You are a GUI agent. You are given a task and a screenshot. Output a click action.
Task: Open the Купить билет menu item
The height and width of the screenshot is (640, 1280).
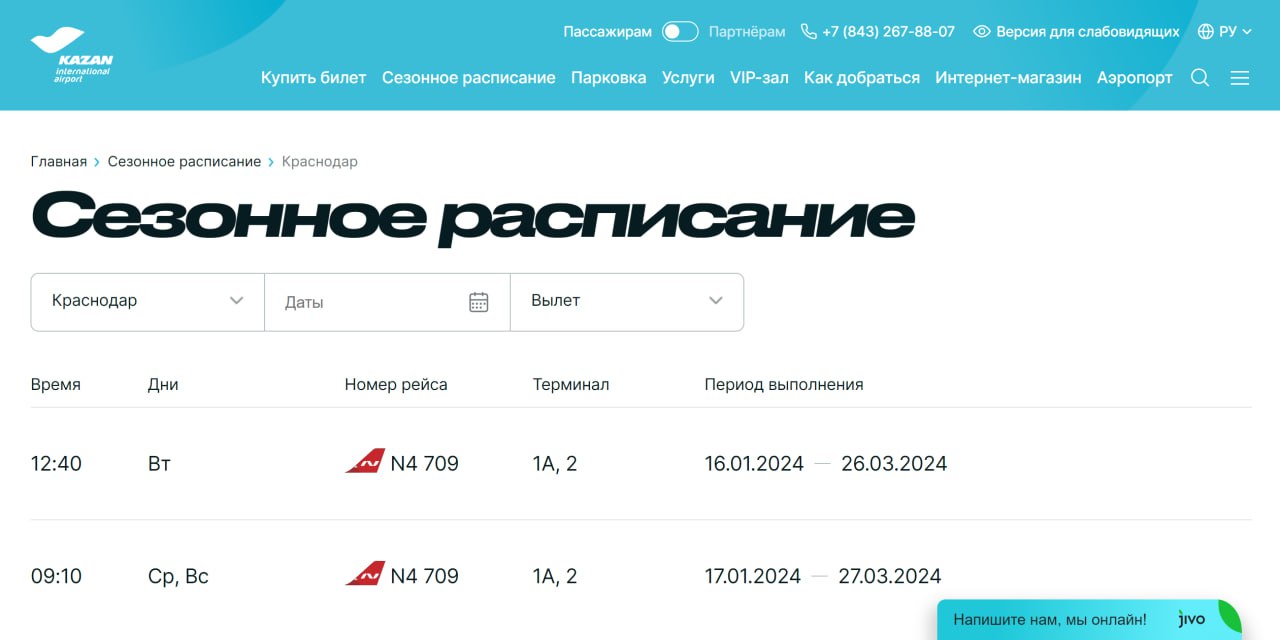coord(313,78)
